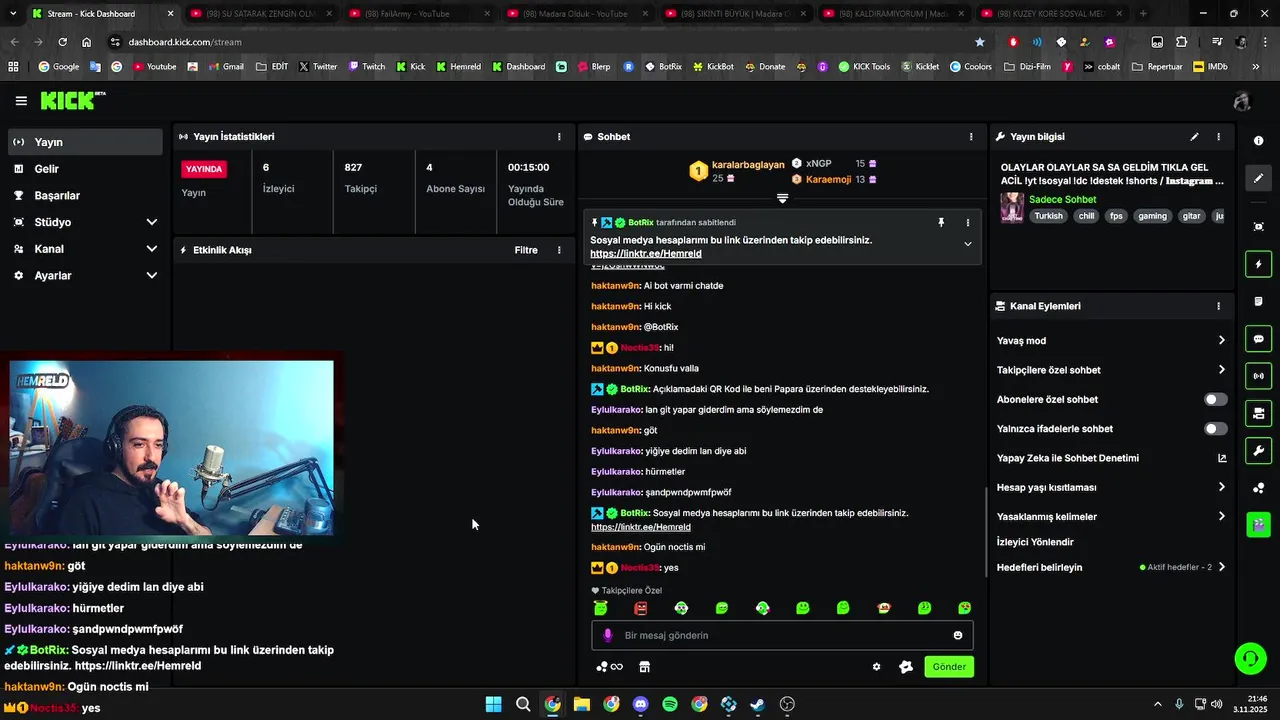Toggle Abonelere özel sohbet switch

[1215, 399]
